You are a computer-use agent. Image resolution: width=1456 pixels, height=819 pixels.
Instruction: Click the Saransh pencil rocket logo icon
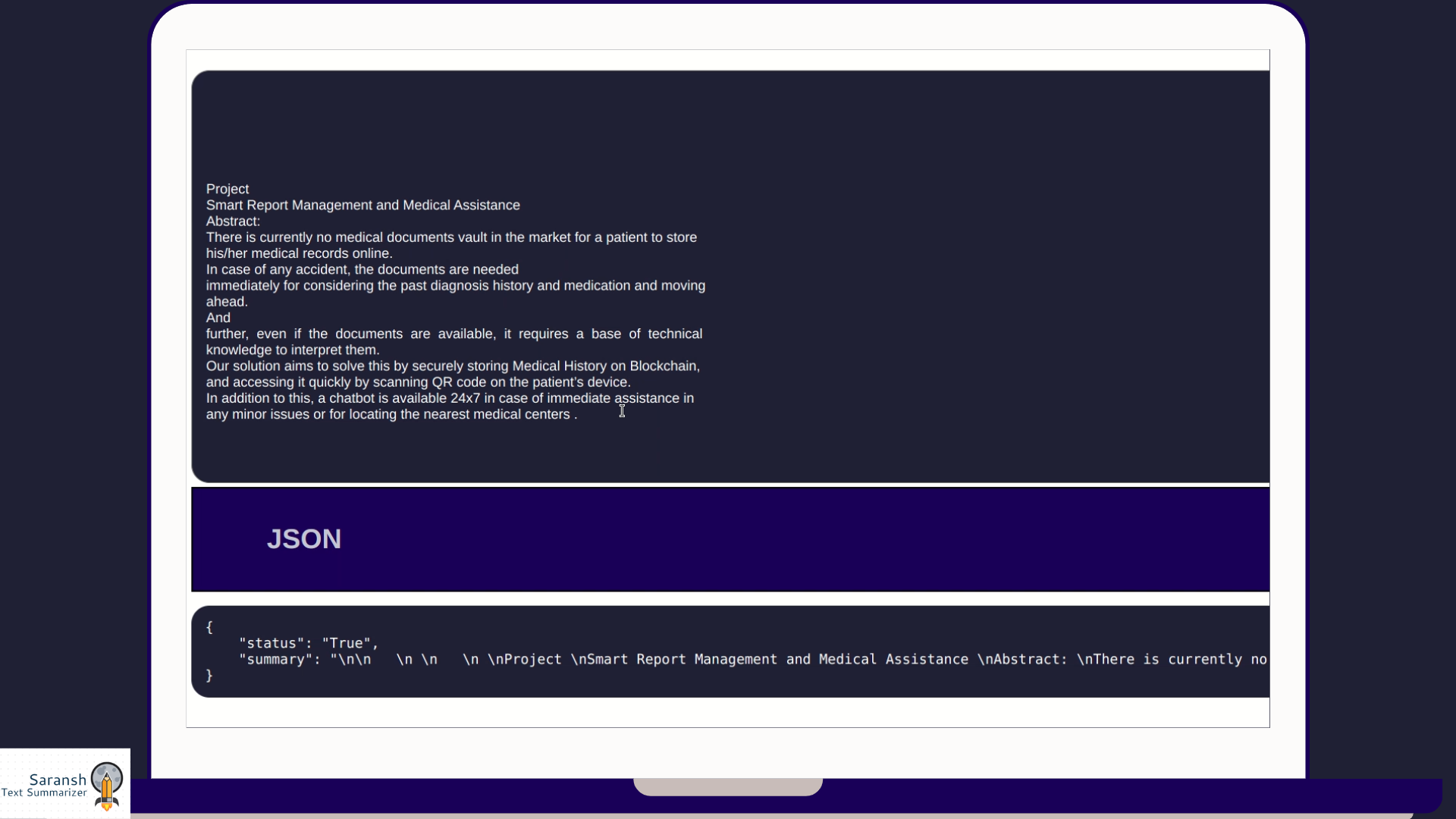tap(107, 786)
